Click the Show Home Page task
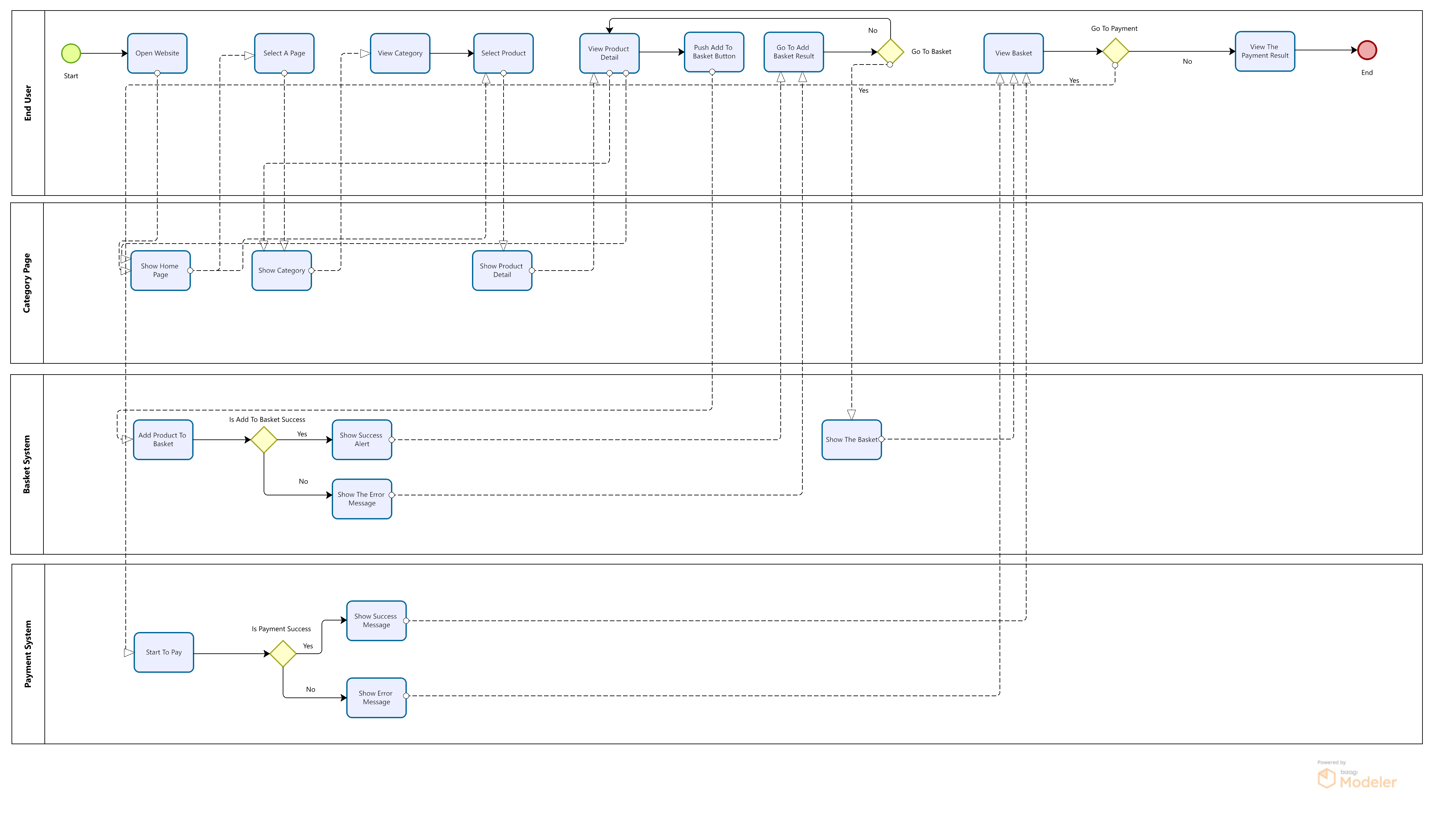 tap(160, 271)
